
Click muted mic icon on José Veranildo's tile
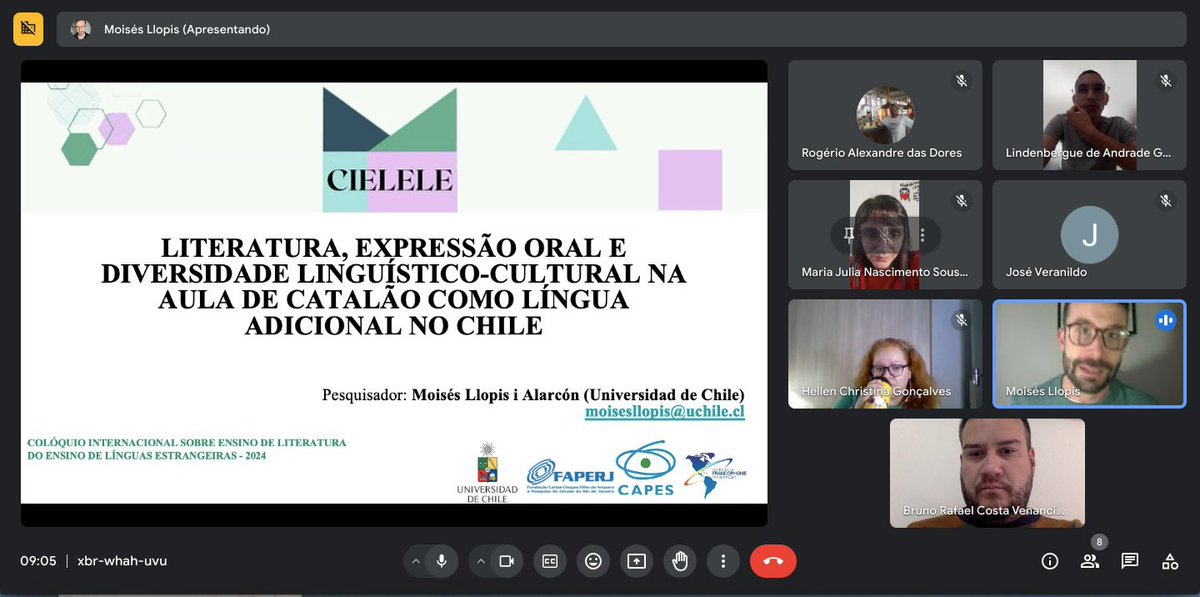1165,201
